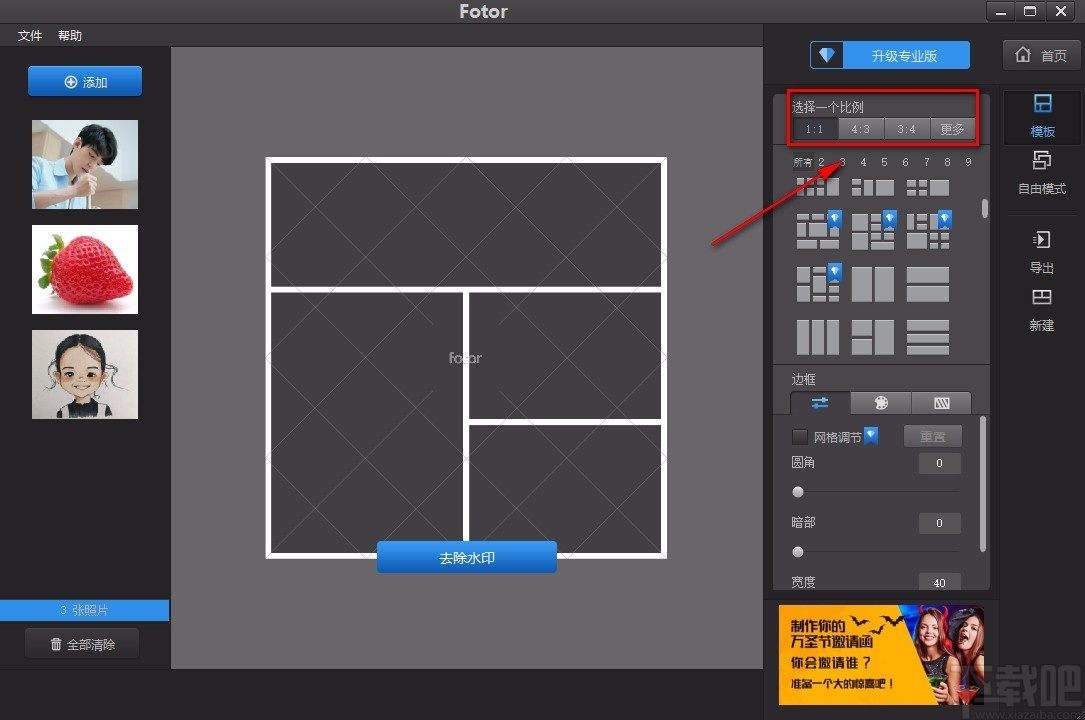This screenshot has width=1085, height=720.
Task: Click the 去除水印 remove watermark button
Action: coord(466,557)
